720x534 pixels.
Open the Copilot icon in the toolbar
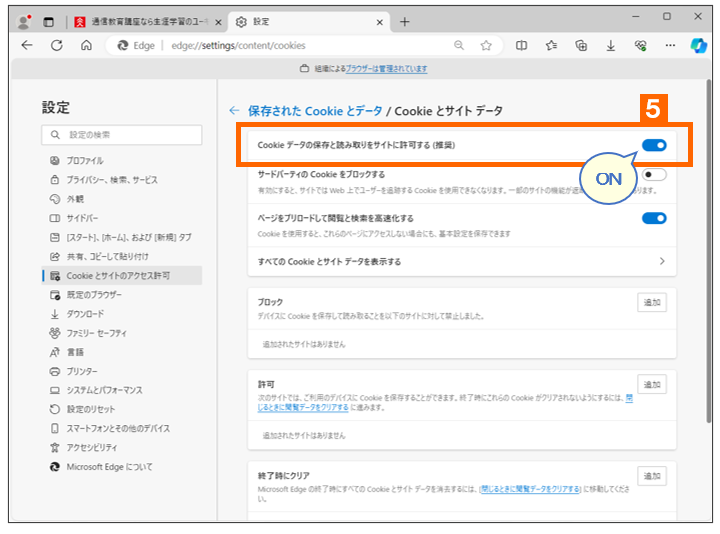tap(699, 45)
